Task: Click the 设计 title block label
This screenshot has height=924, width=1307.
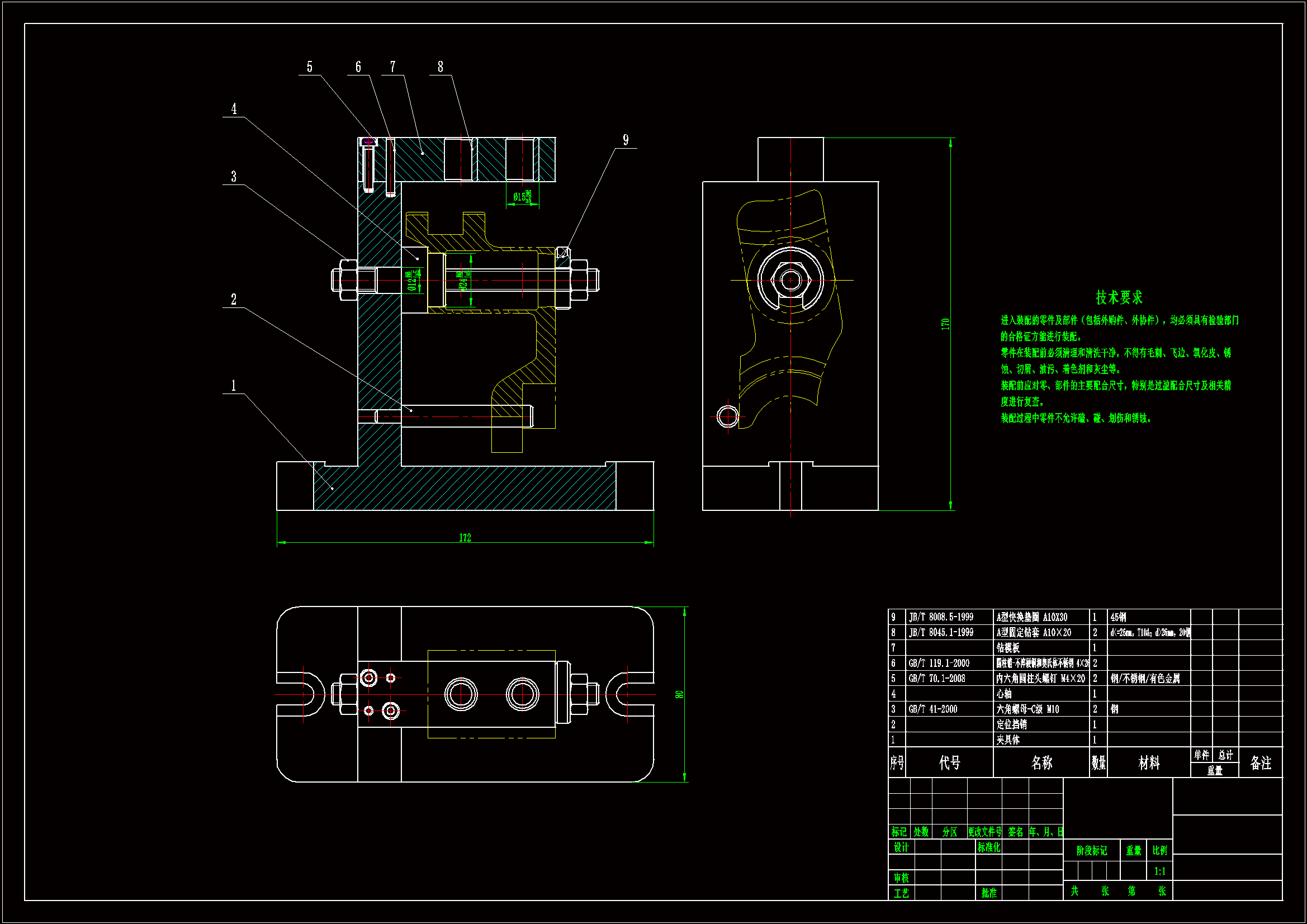Action: (901, 847)
